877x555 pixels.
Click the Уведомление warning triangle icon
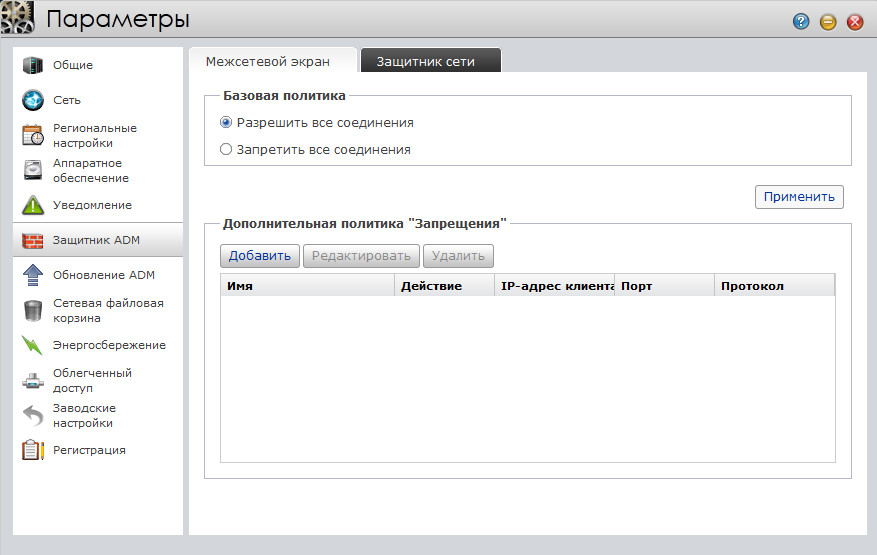point(33,206)
